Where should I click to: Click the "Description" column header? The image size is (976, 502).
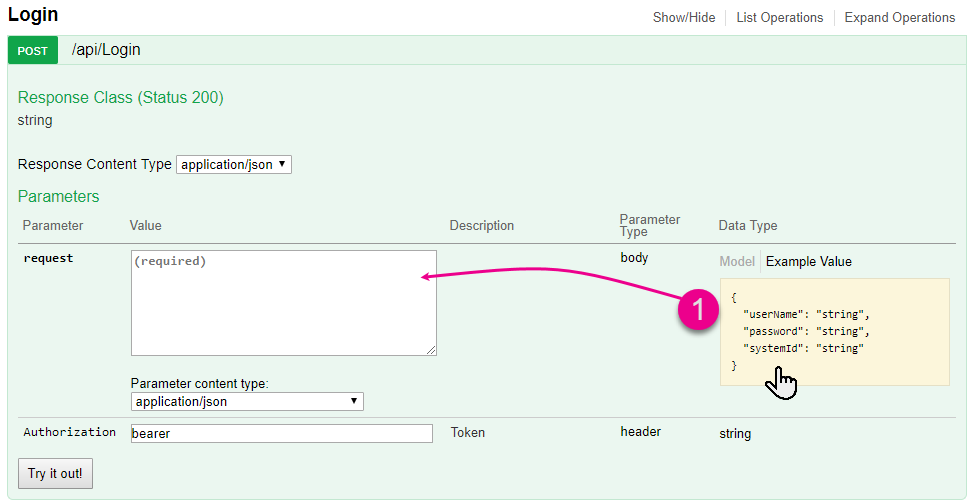pyautogui.click(x=482, y=225)
